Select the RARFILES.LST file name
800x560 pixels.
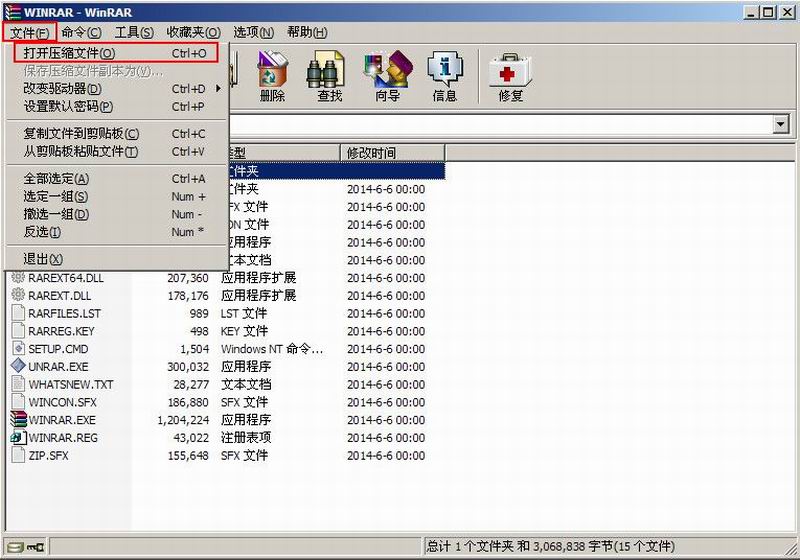tap(64, 314)
